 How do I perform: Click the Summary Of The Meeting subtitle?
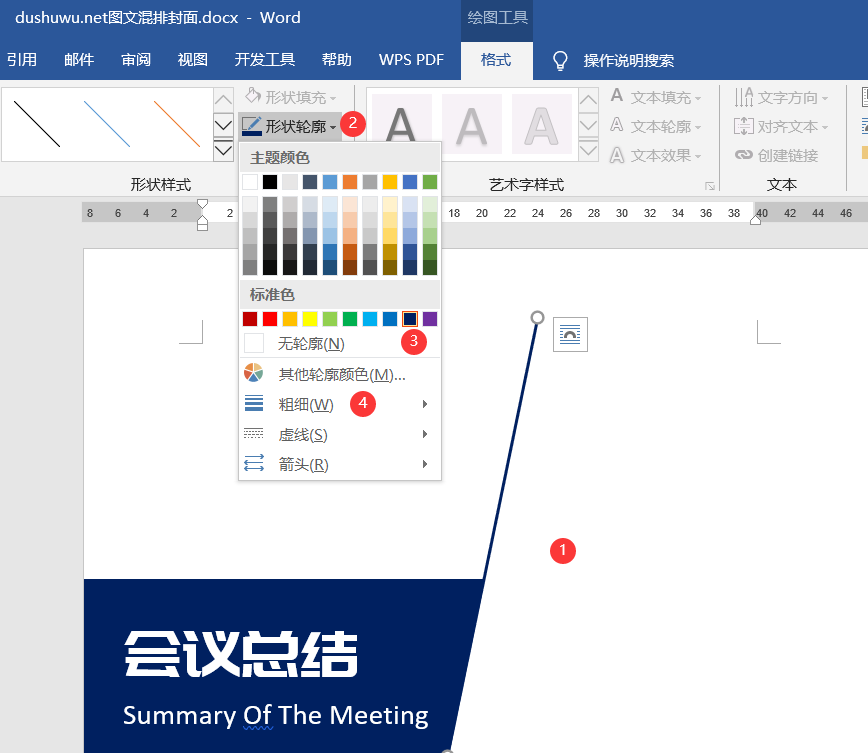[276, 715]
